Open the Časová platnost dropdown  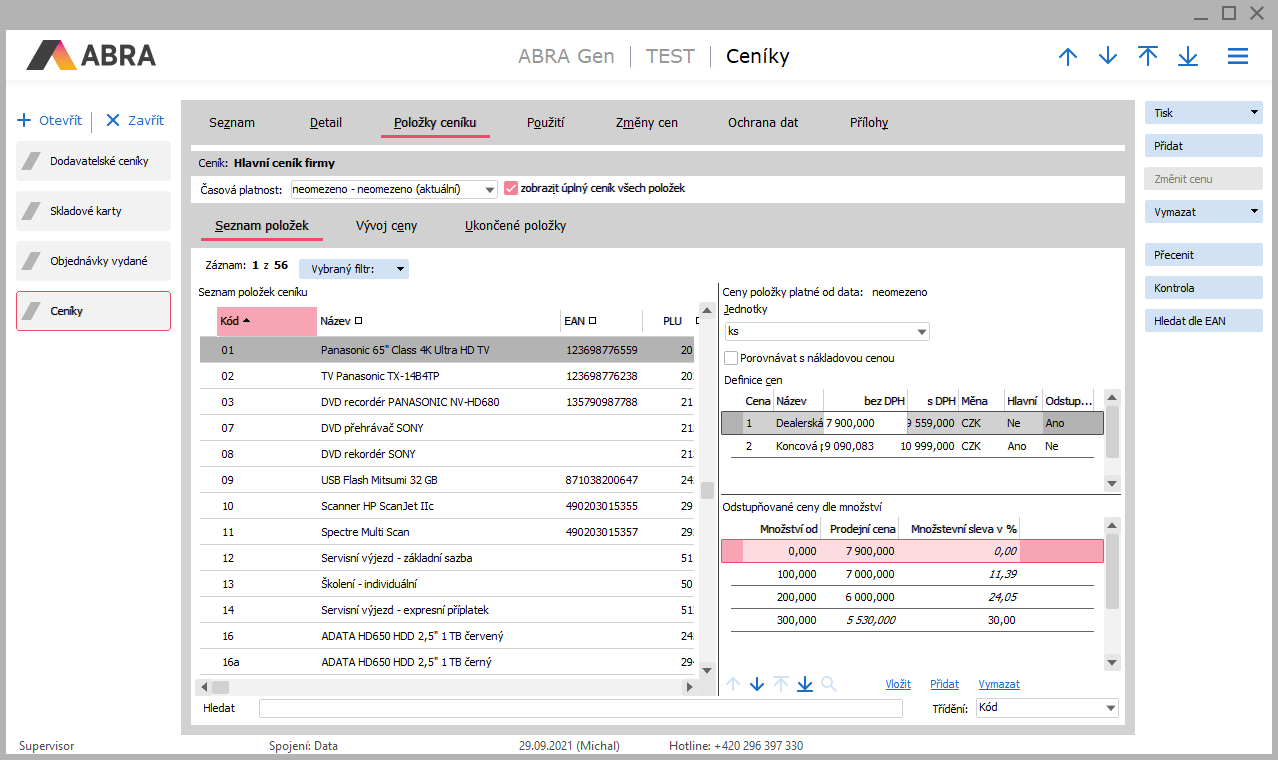[489, 190]
